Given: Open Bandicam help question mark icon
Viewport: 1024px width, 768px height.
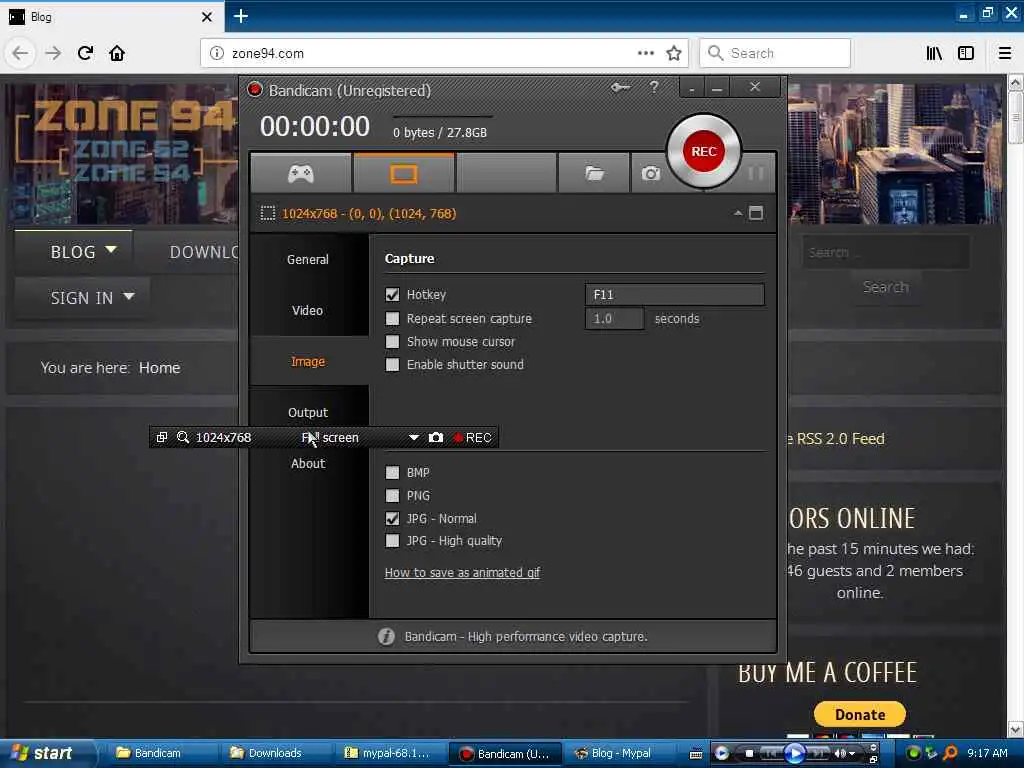Looking at the screenshot, I should tap(654, 87).
